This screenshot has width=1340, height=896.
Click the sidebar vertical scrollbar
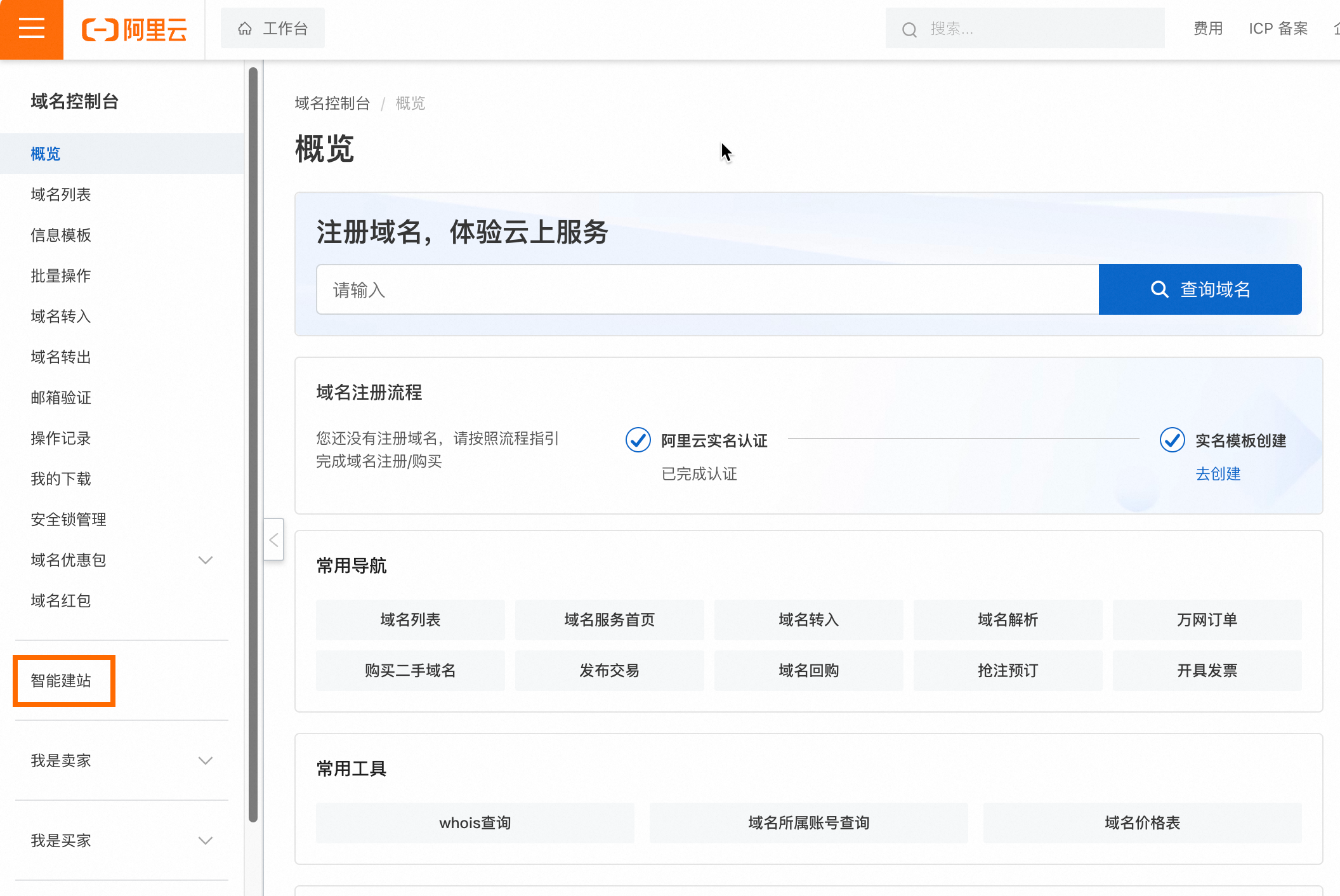(253, 444)
